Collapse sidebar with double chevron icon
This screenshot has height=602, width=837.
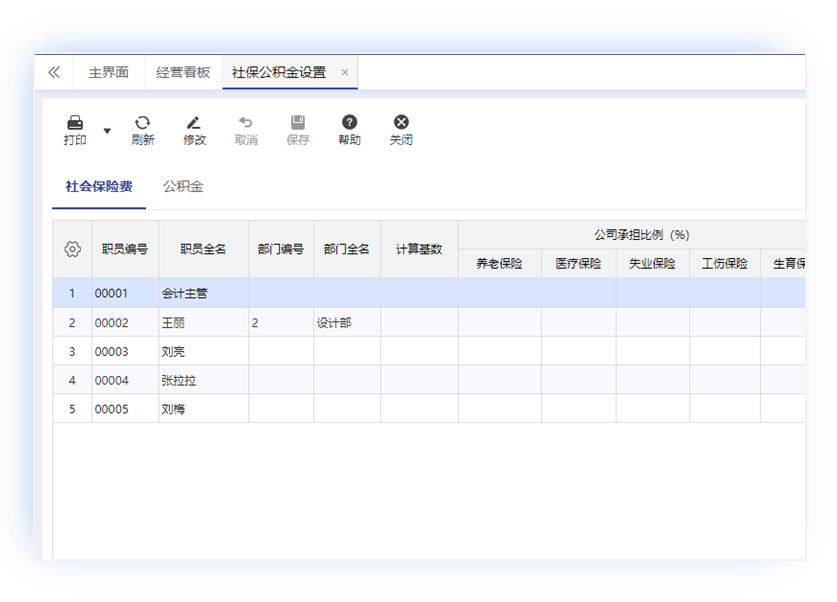click(x=54, y=72)
